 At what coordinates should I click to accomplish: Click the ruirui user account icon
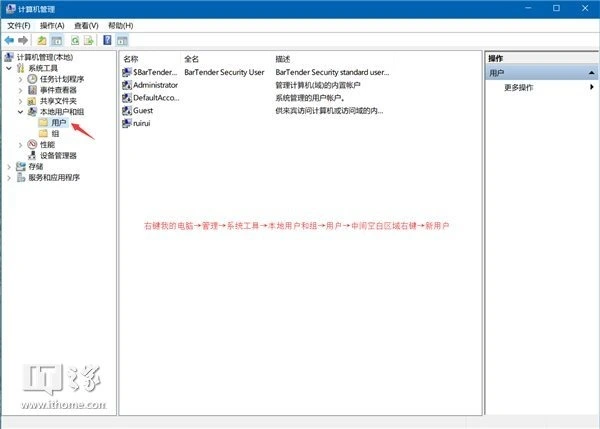tap(127, 123)
